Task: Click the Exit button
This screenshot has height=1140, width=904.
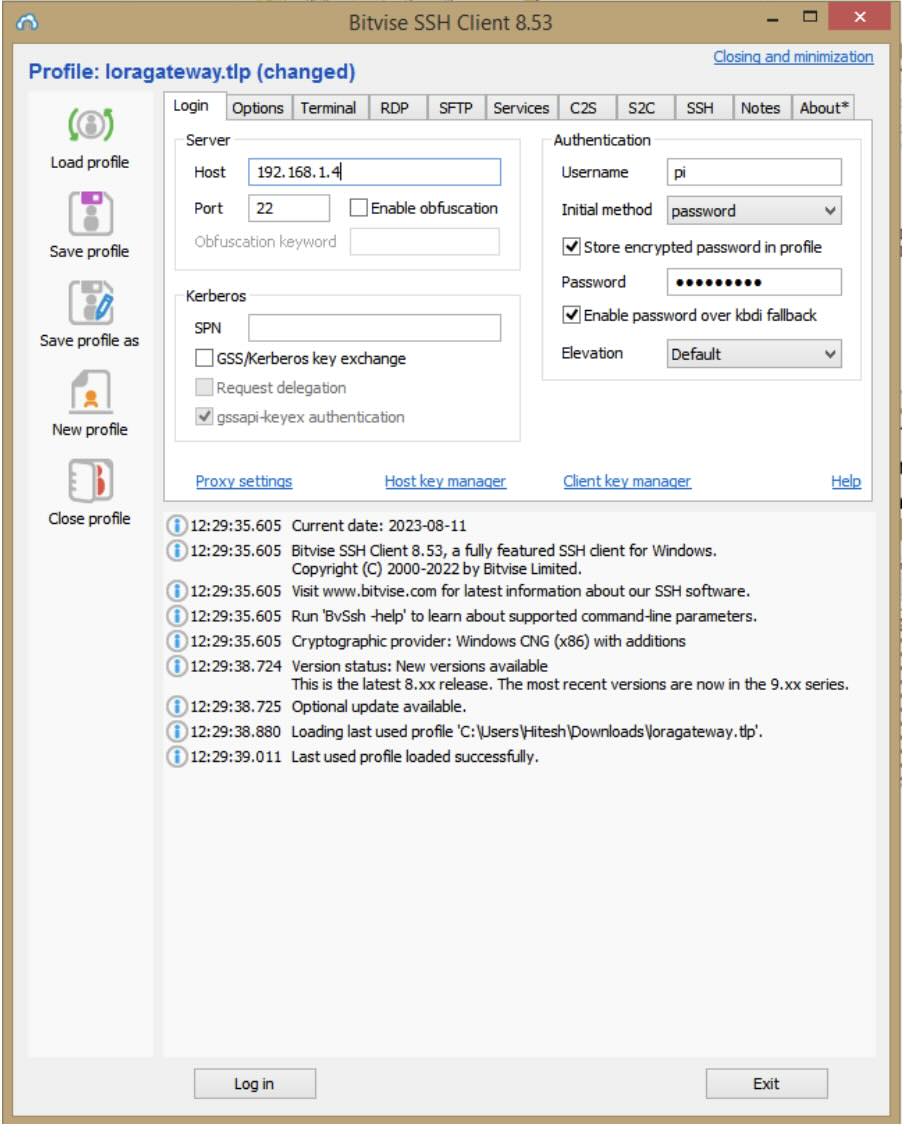Action: coord(767,1085)
